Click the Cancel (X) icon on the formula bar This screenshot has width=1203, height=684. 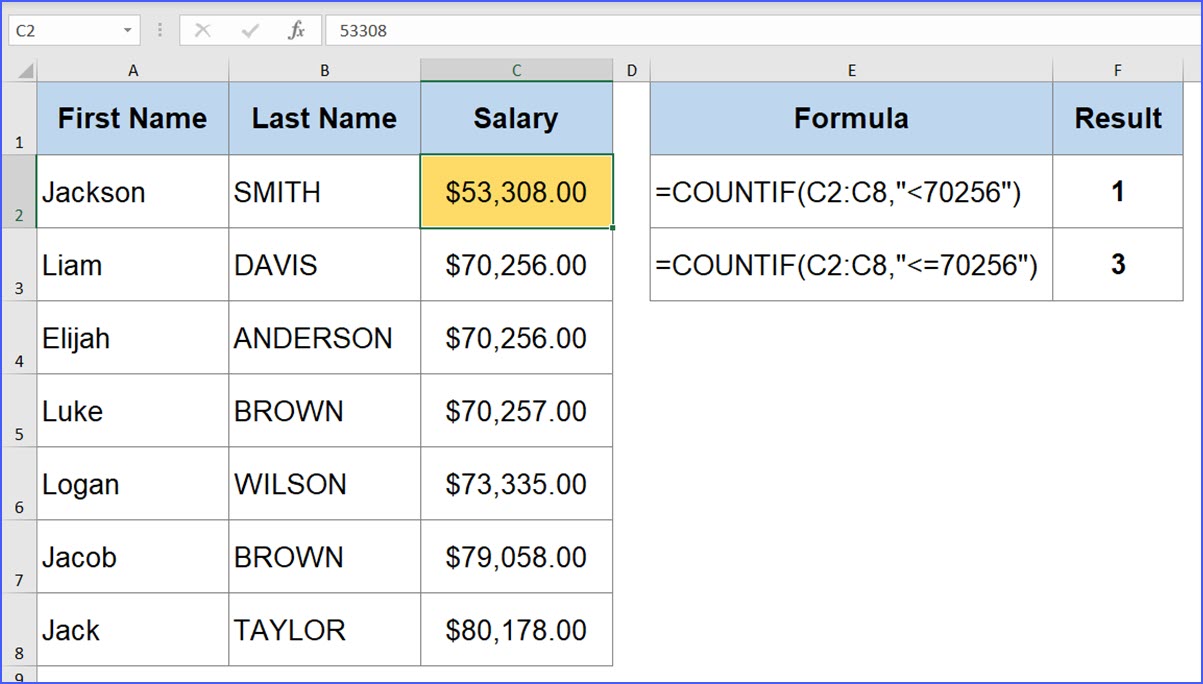[203, 29]
